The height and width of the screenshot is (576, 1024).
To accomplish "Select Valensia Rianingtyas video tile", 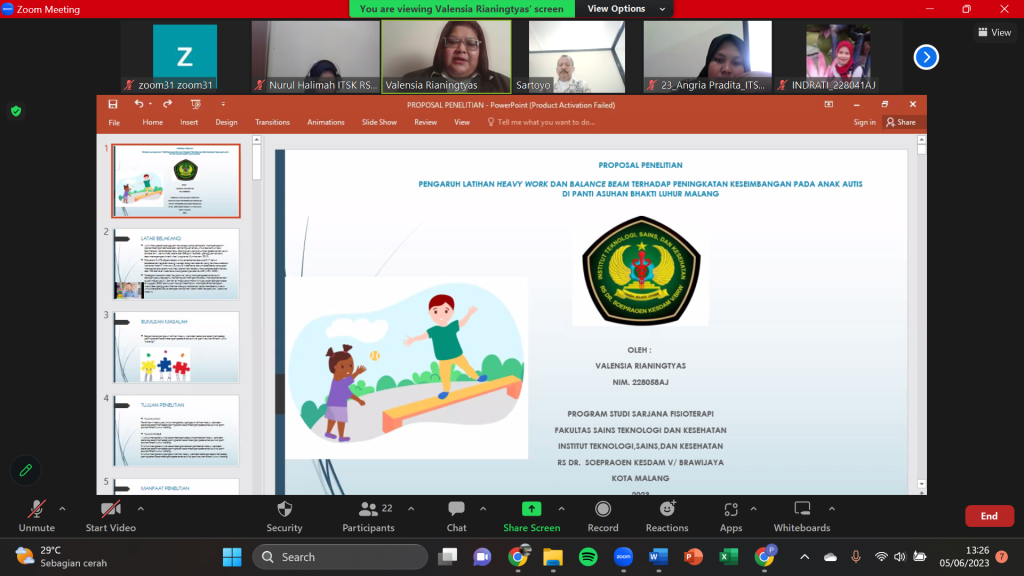I will (x=446, y=57).
